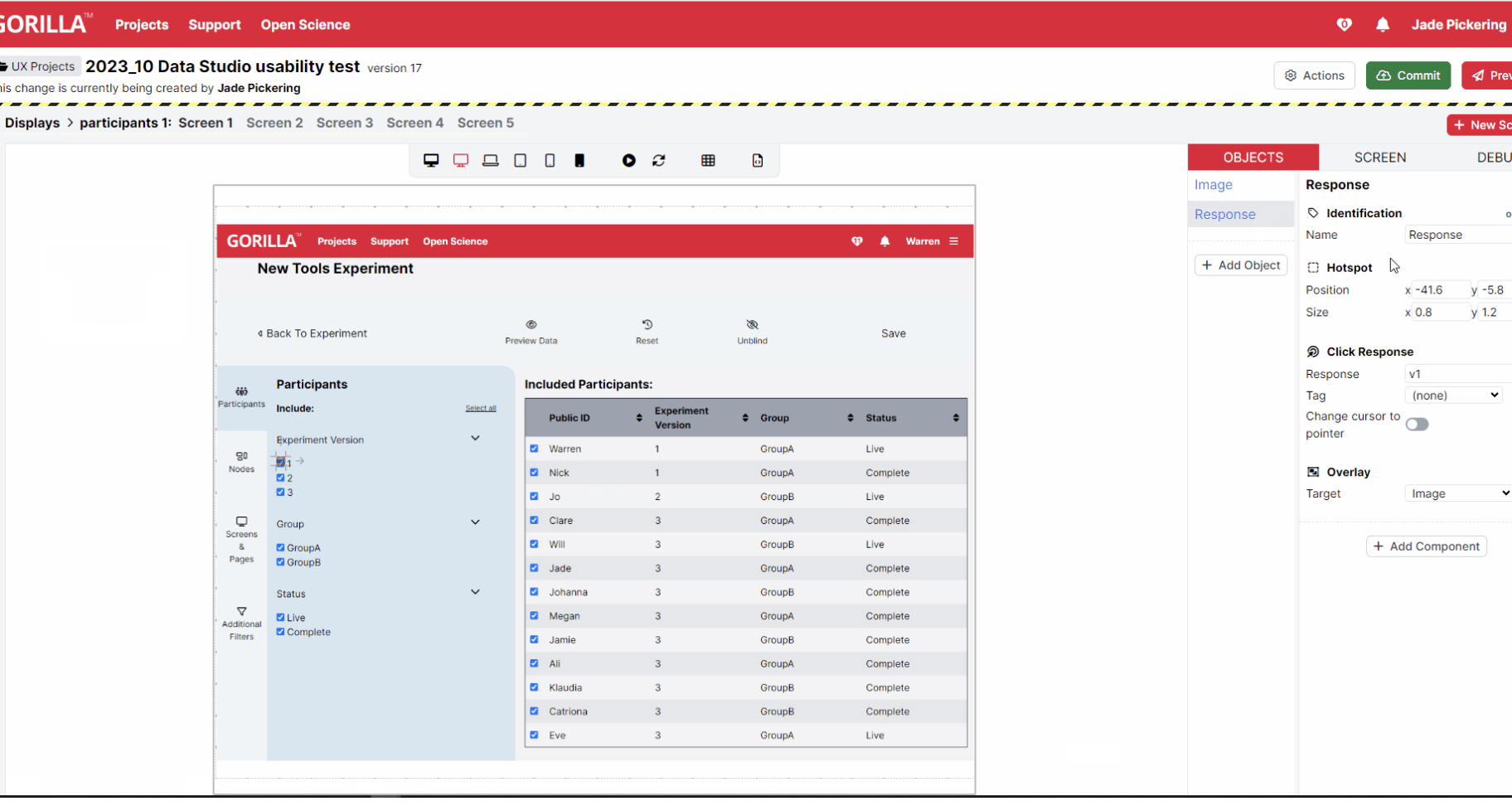Switch preview to mobile phone view
1512x811 pixels.
[x=550, y=160]
